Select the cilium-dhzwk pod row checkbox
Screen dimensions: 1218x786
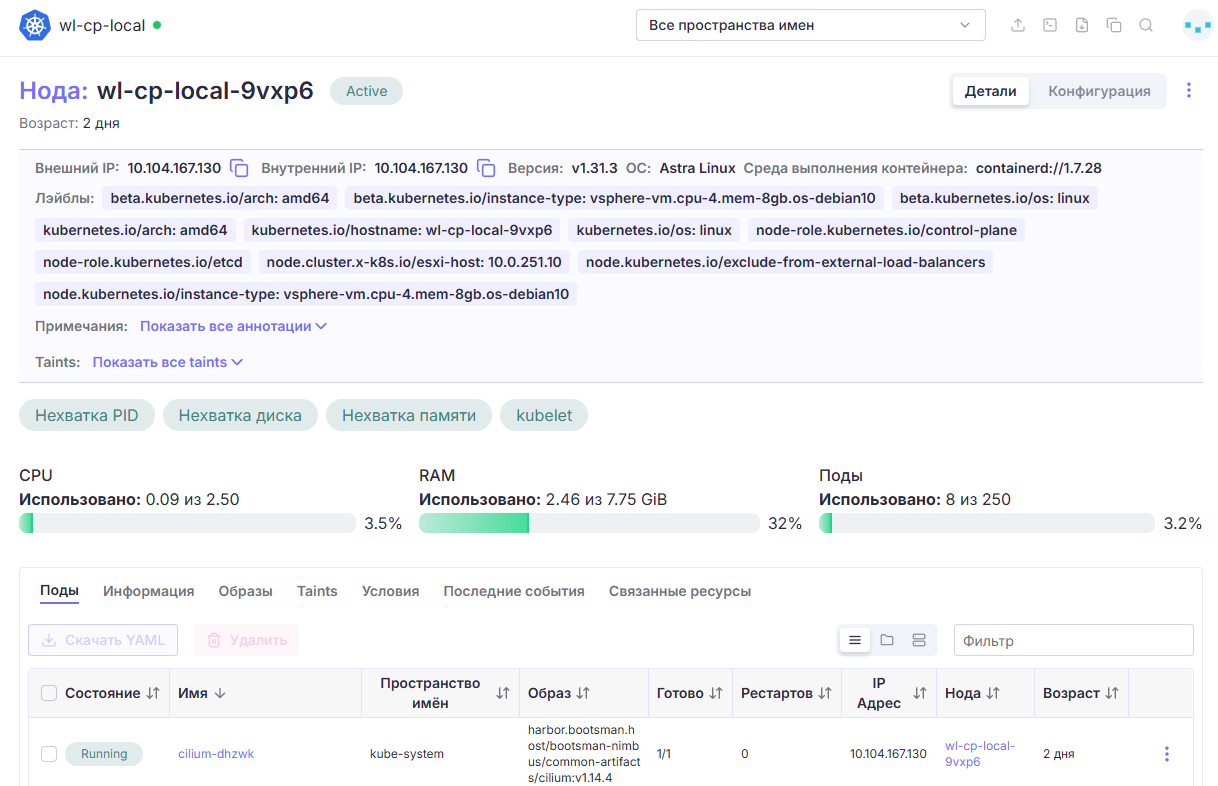[49, 754]
